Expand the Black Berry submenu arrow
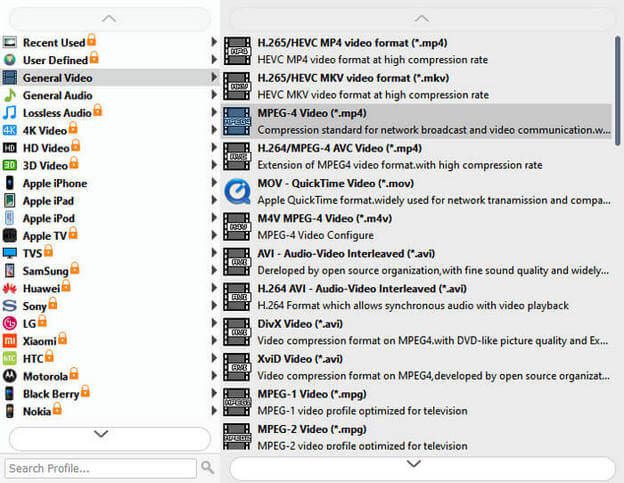 click(x=214, y=393)
